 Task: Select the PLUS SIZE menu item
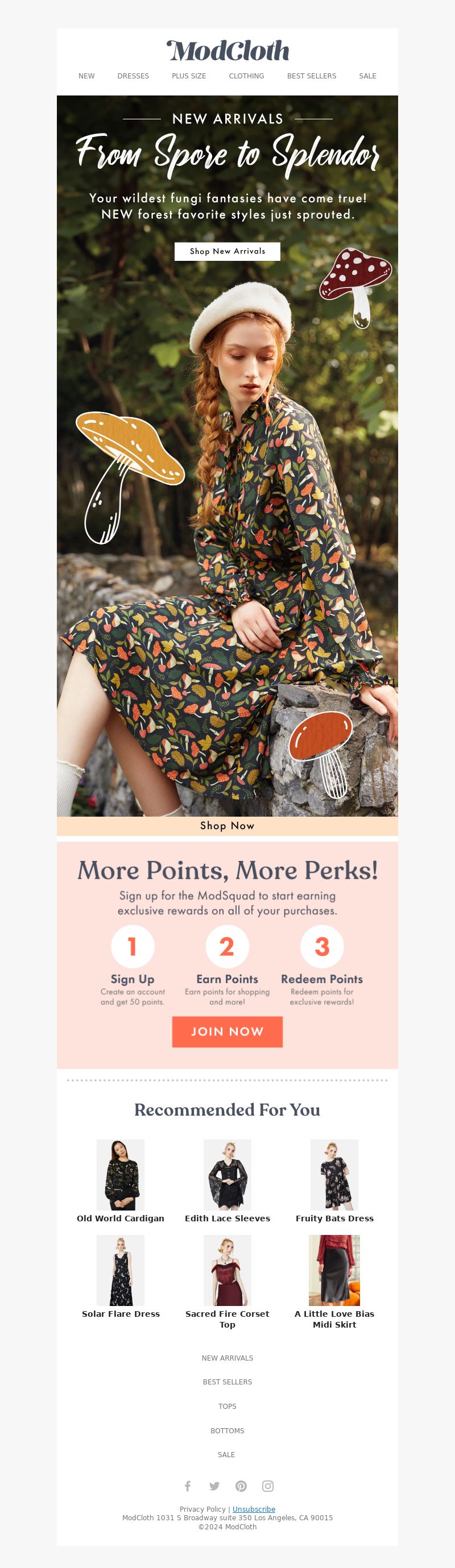(x=189, y=76)
